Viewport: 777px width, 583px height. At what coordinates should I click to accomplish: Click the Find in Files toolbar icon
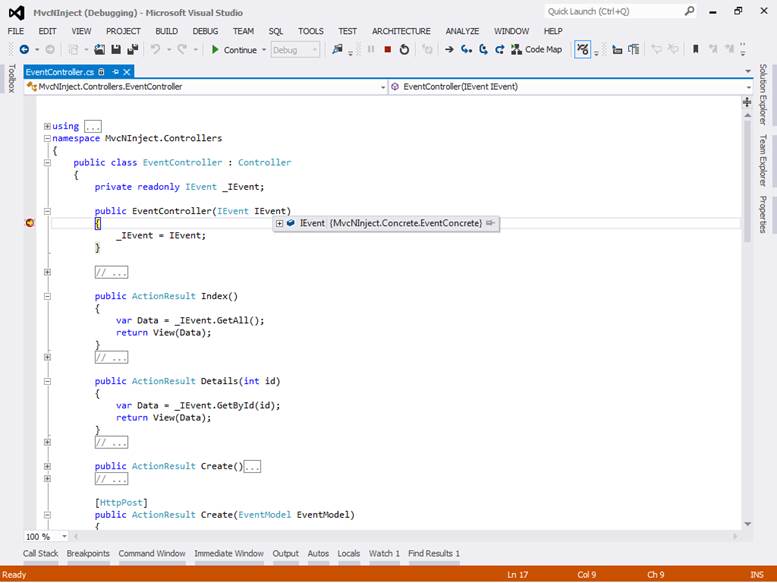pyautogui.click(x=337, y=50)
